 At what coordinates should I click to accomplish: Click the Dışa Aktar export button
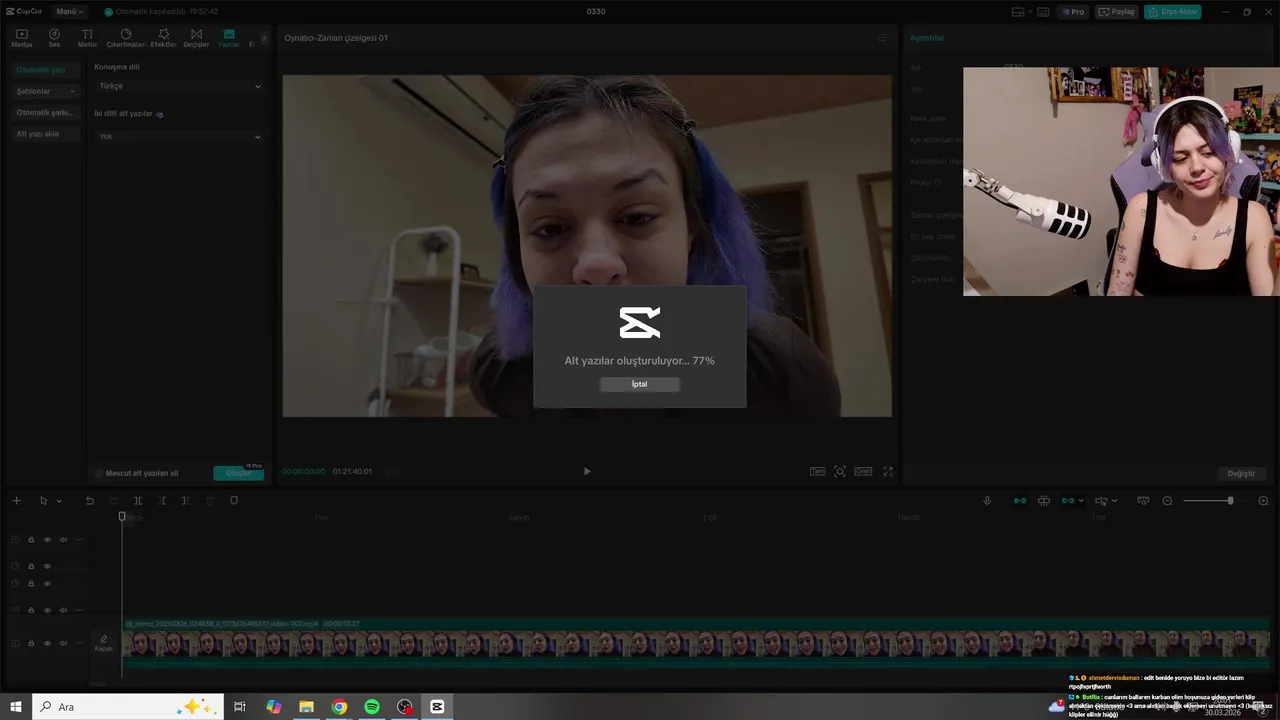click(1173, 12)
